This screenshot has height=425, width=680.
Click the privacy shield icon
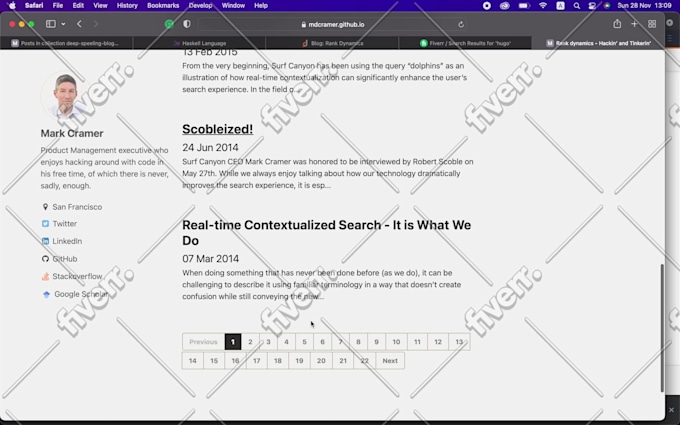[187, 24]
